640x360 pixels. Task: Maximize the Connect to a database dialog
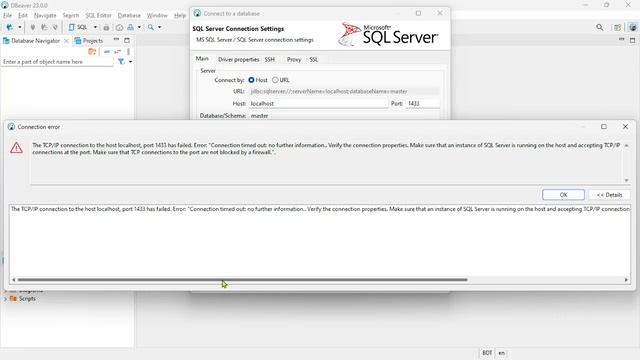pos(418,13)
